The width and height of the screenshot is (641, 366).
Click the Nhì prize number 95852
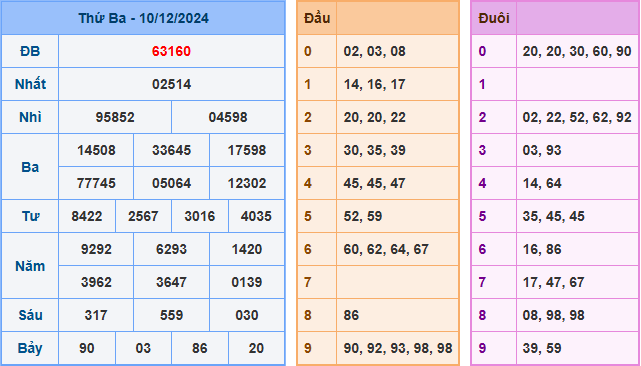(x=115, y=117)
